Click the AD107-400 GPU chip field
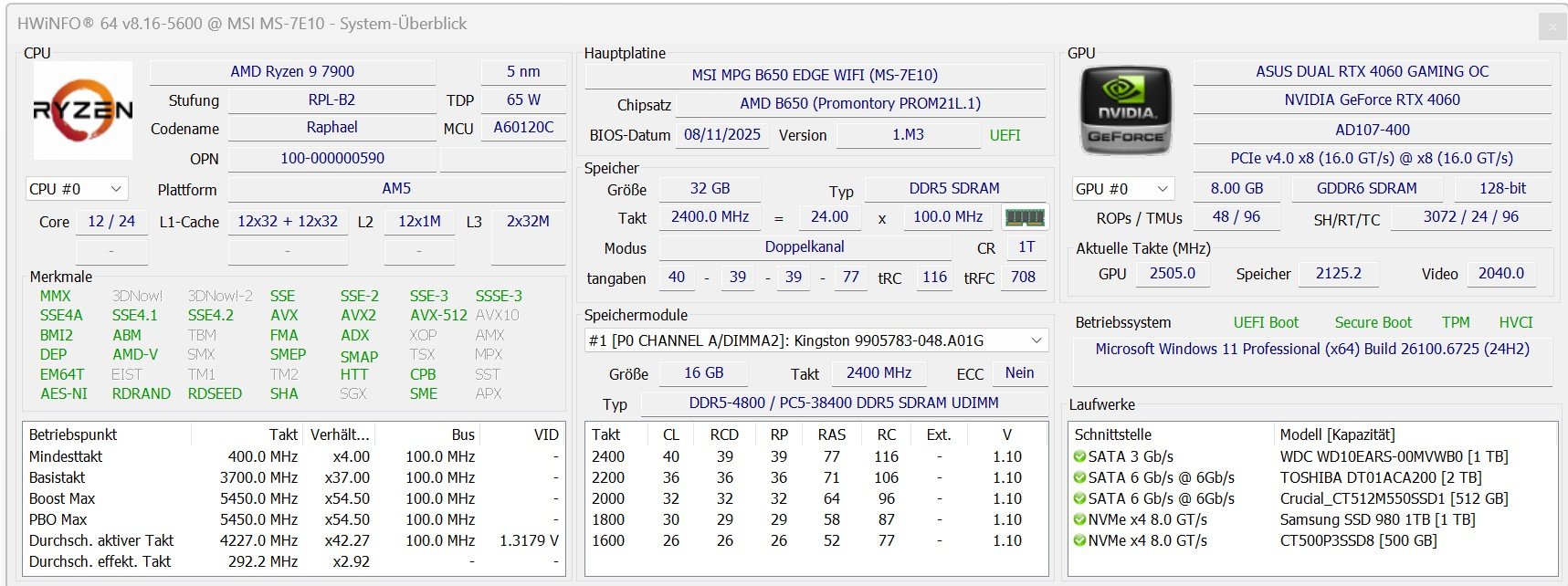 click(x=1372, y=130)
